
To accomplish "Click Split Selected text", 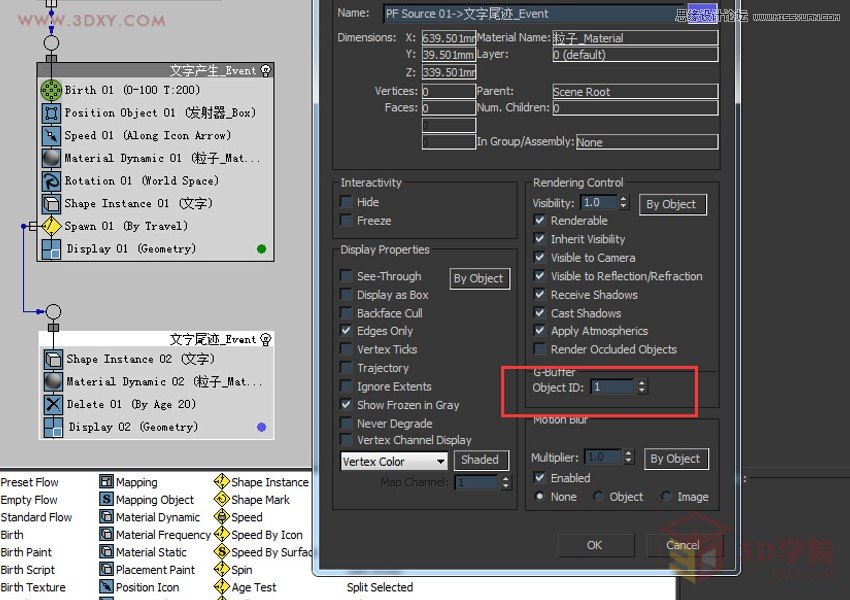I will click(379, 587).
